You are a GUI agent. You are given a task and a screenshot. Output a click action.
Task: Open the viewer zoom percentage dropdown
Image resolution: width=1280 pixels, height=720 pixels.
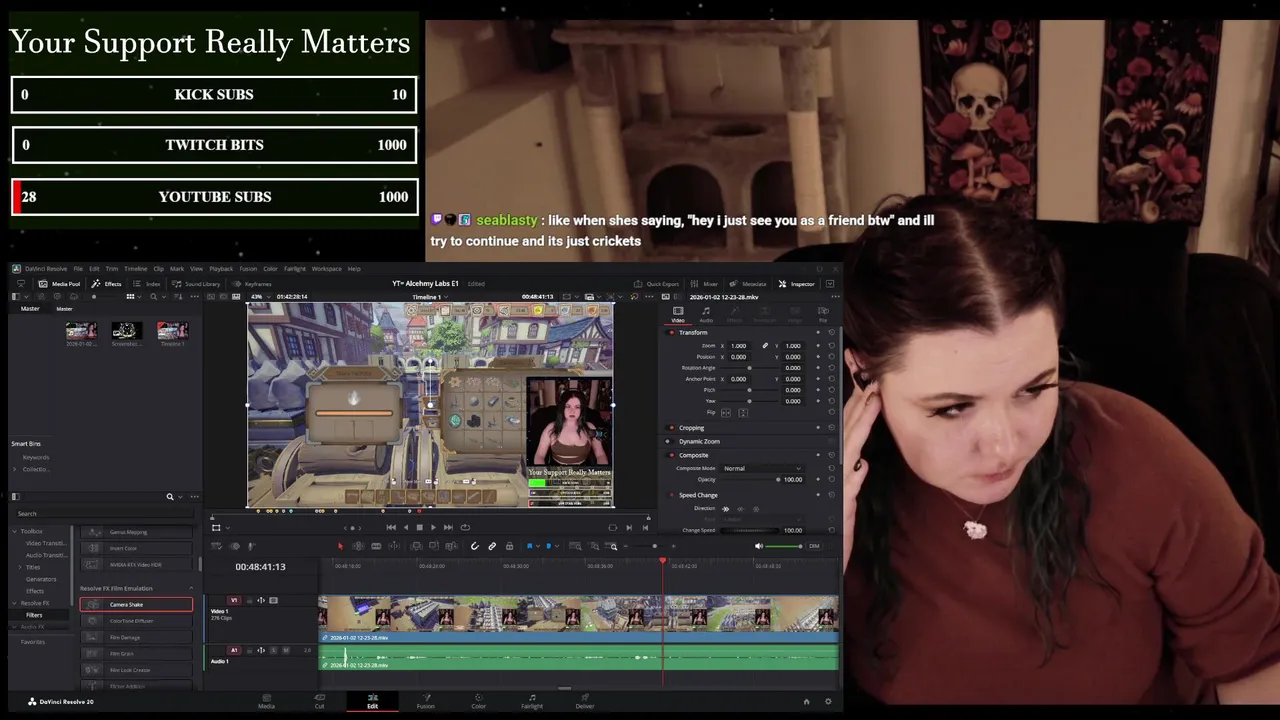tap(261, 296)
